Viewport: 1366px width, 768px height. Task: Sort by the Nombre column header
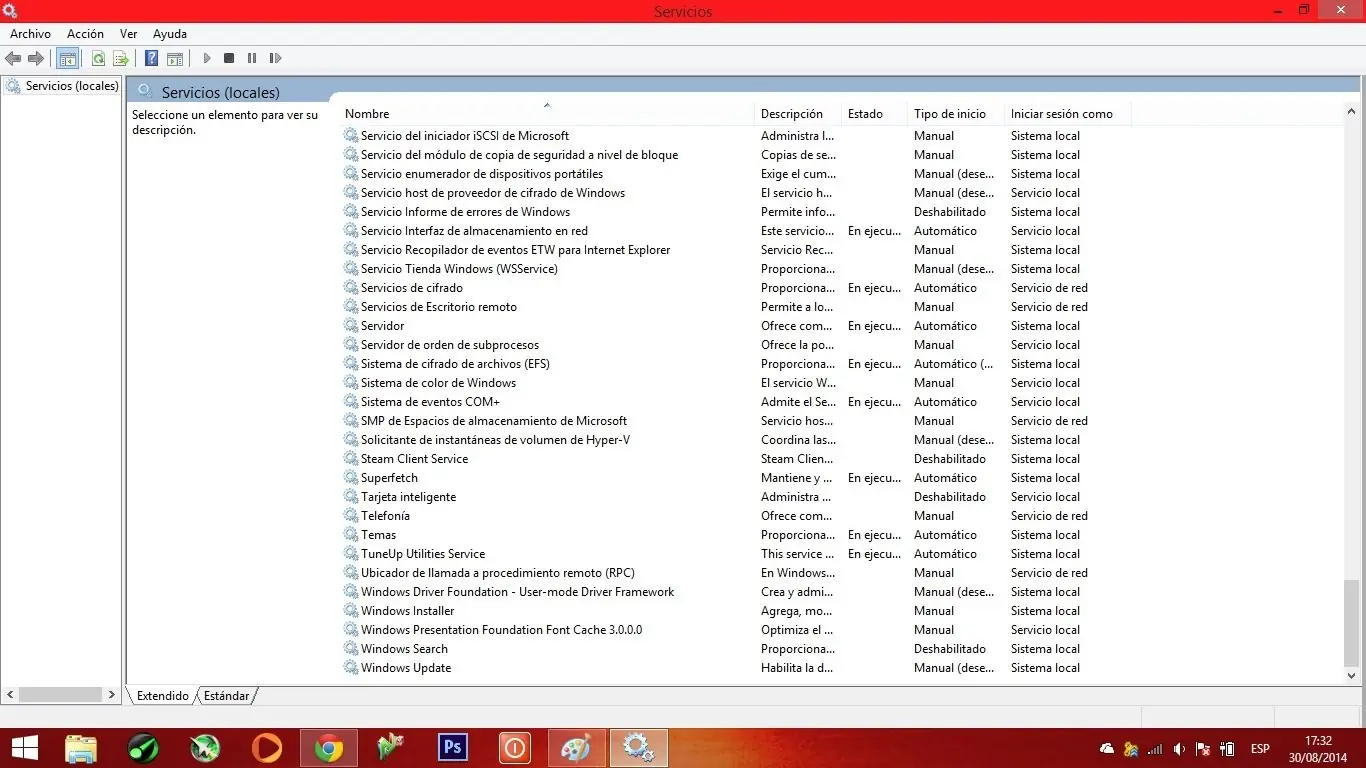point(547,114)
